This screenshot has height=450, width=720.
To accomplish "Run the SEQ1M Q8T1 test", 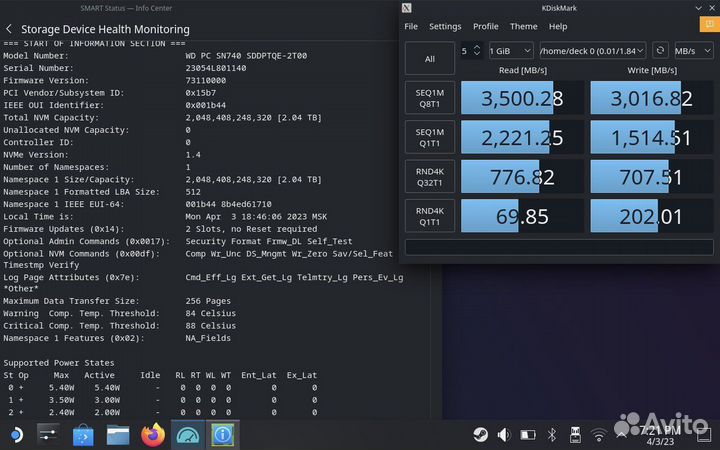I will (430, 98).
